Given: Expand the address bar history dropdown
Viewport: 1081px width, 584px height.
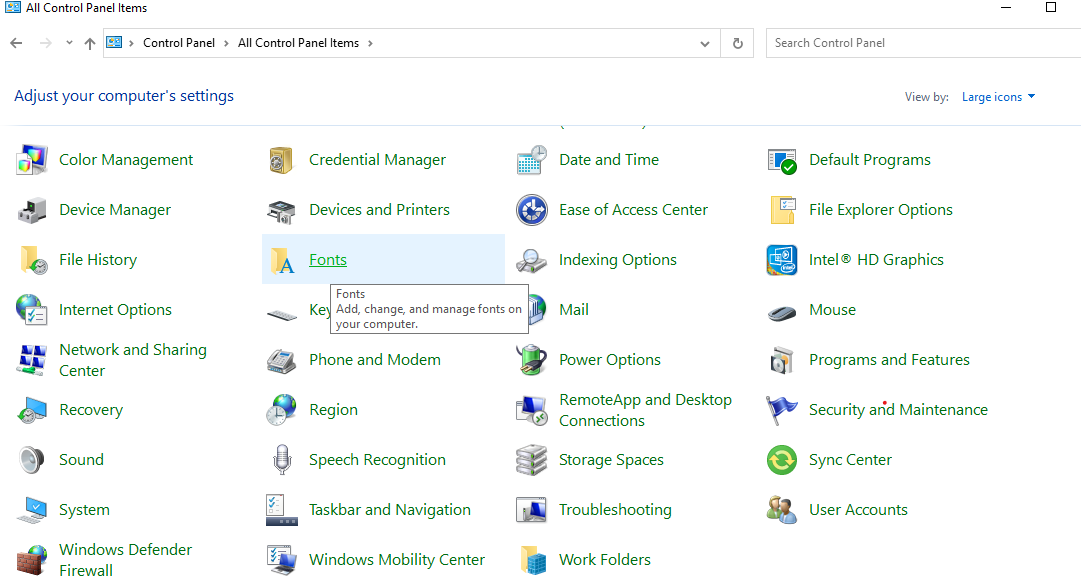Looking at the screenshot, I should pos(705,43).
